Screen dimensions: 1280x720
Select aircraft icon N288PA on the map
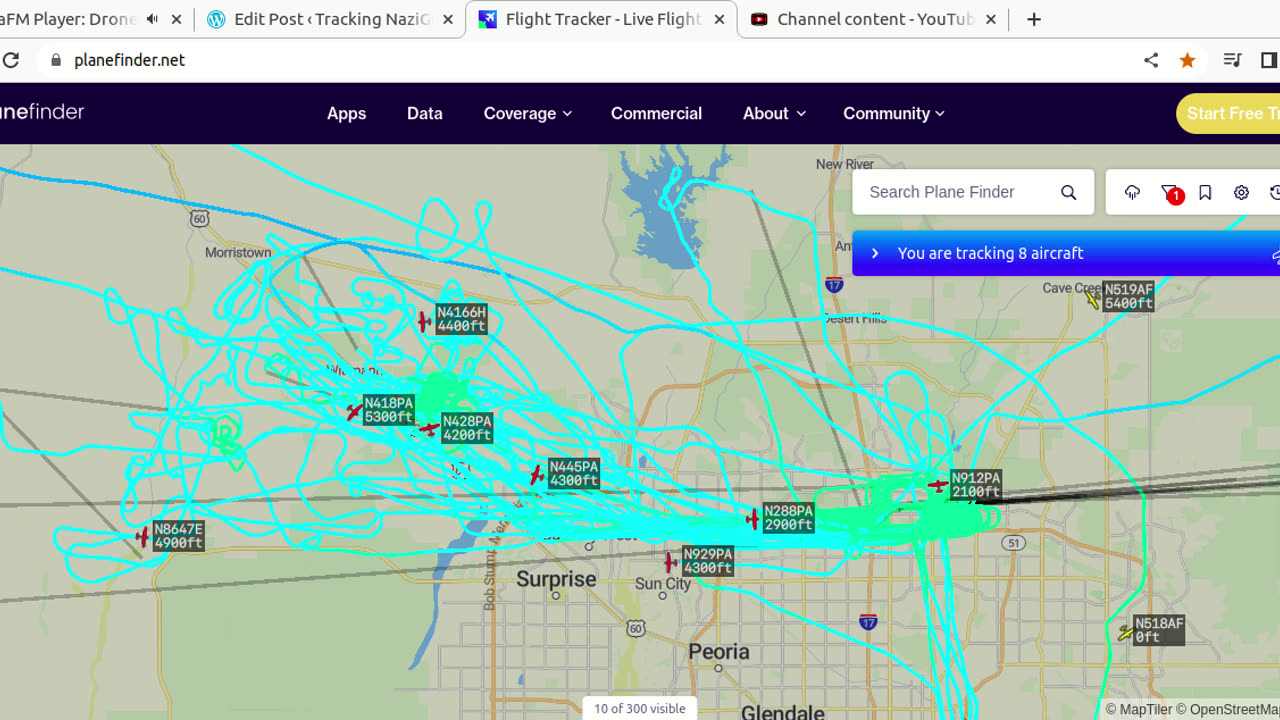753,518
